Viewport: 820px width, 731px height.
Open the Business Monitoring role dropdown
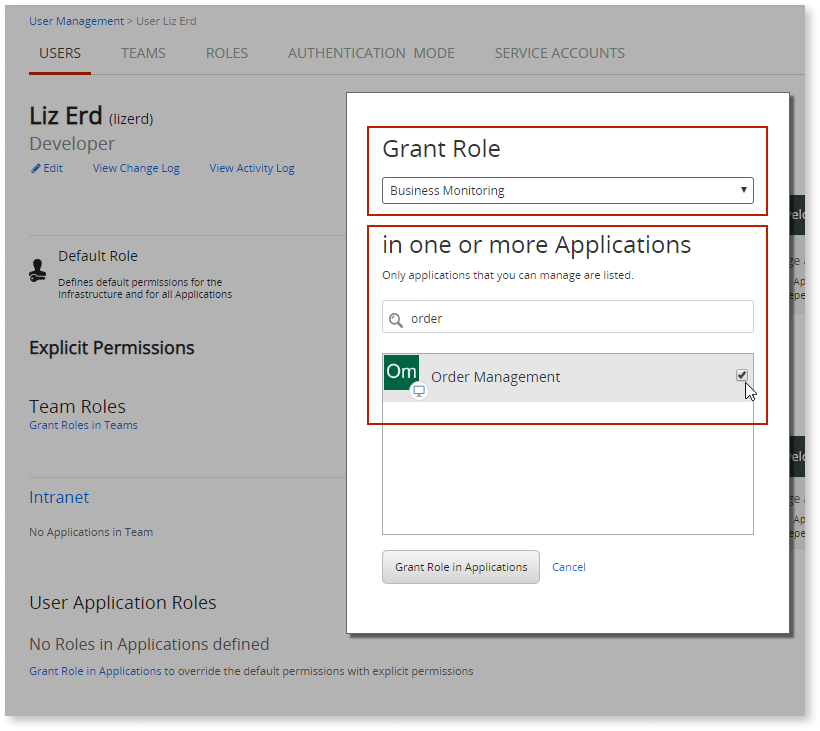pyautogui.click(x=744, y=190)
